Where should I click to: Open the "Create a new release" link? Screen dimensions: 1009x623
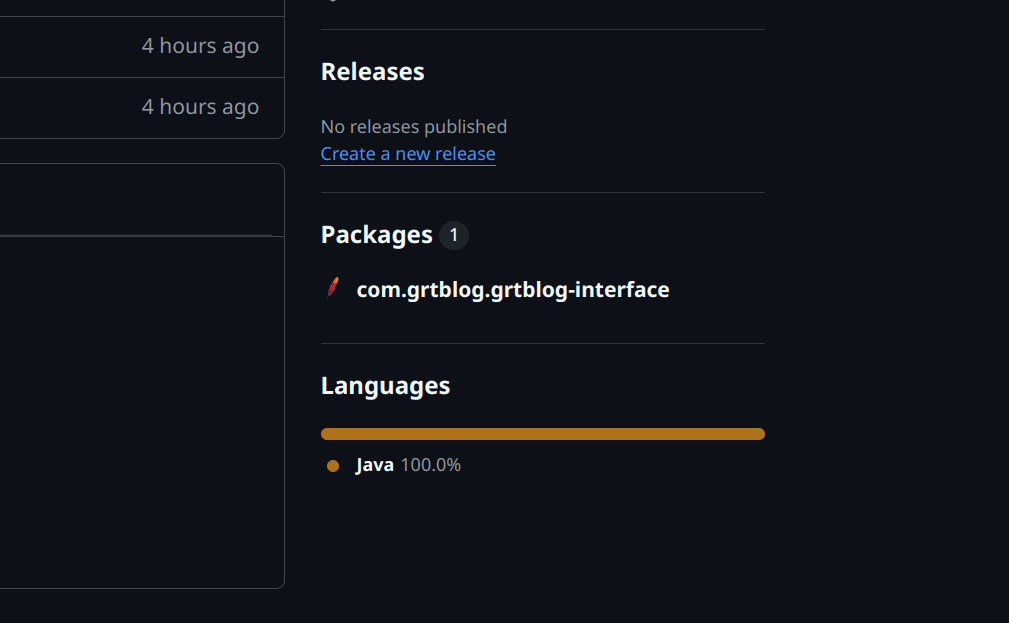pos(408,154)
